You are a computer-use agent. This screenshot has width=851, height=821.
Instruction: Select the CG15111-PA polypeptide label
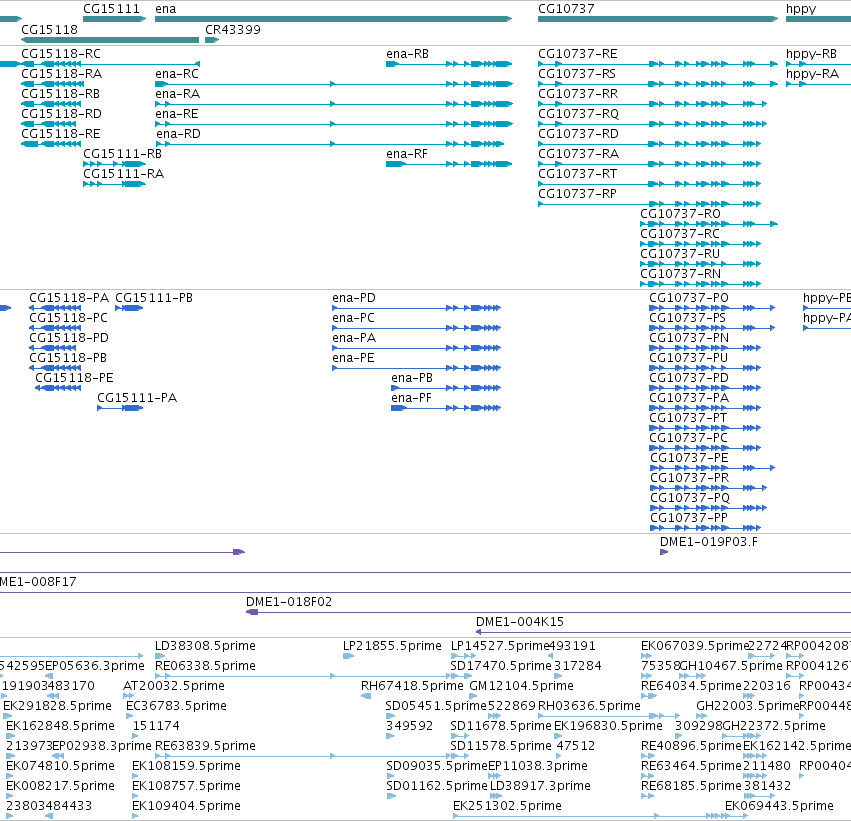click(x=137, y=398)
